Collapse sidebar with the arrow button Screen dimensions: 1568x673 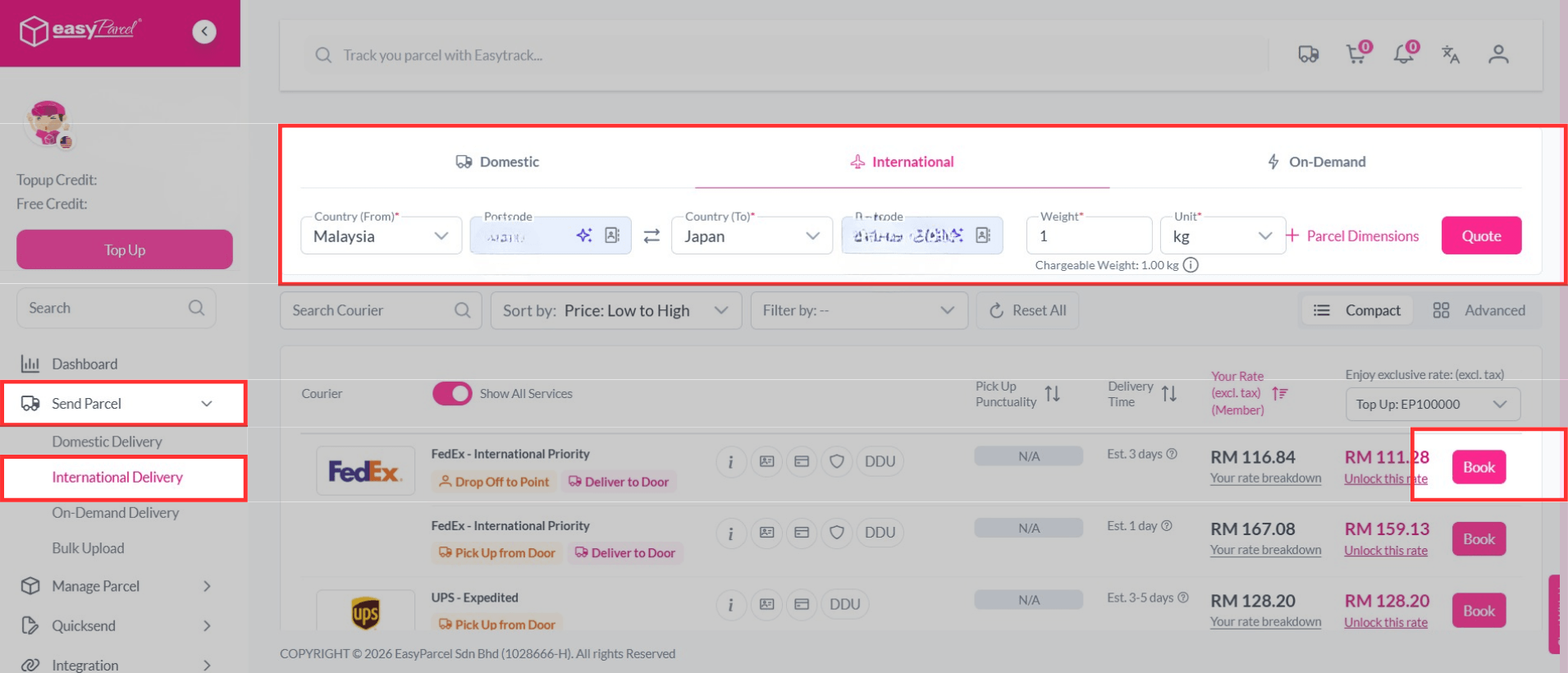pos(204,32)
